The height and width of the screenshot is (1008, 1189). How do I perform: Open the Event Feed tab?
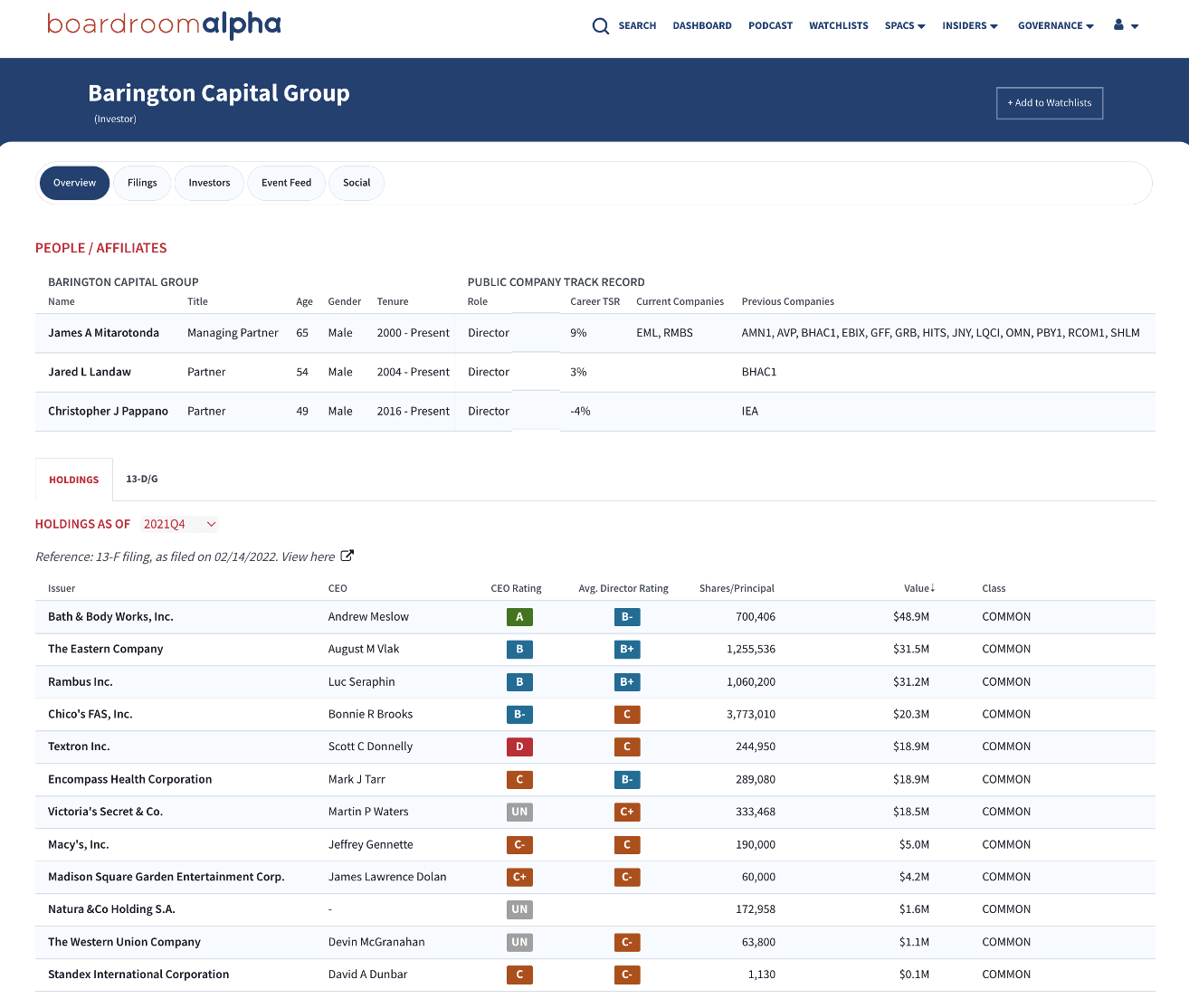(x=286, y=183)
